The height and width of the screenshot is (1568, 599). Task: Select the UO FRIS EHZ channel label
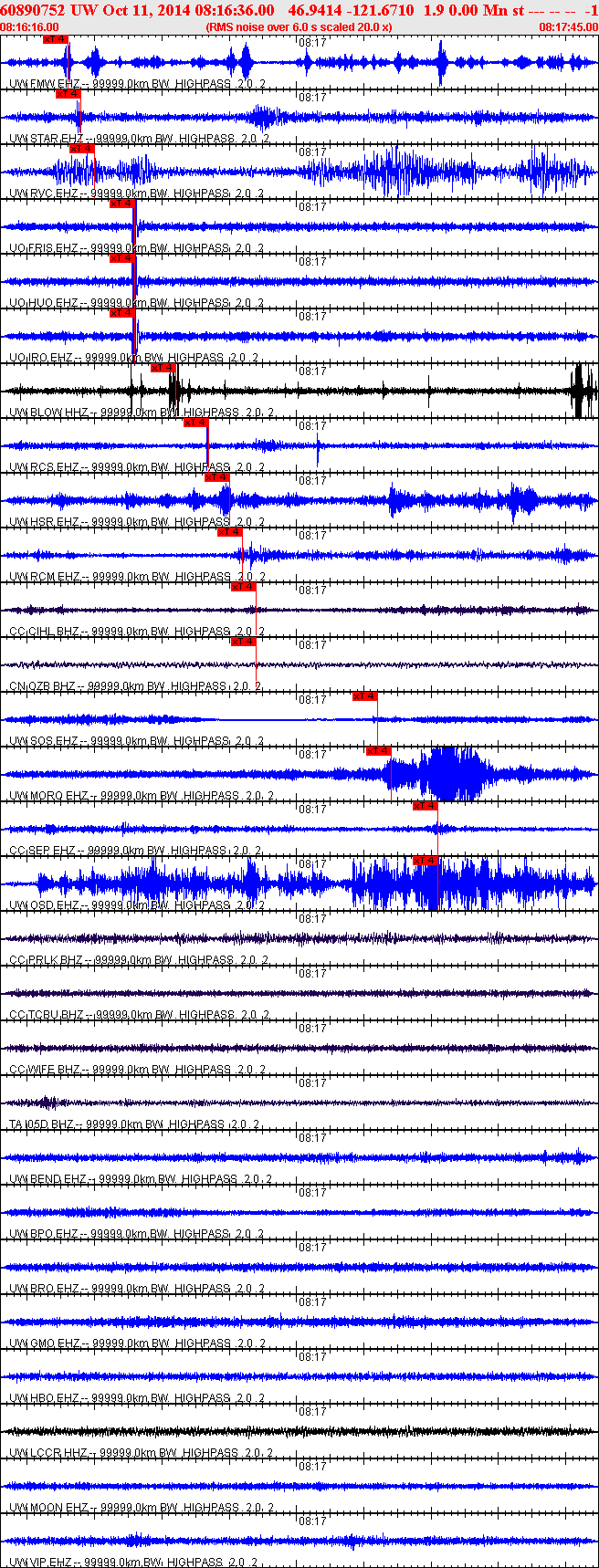click(44, 248)
